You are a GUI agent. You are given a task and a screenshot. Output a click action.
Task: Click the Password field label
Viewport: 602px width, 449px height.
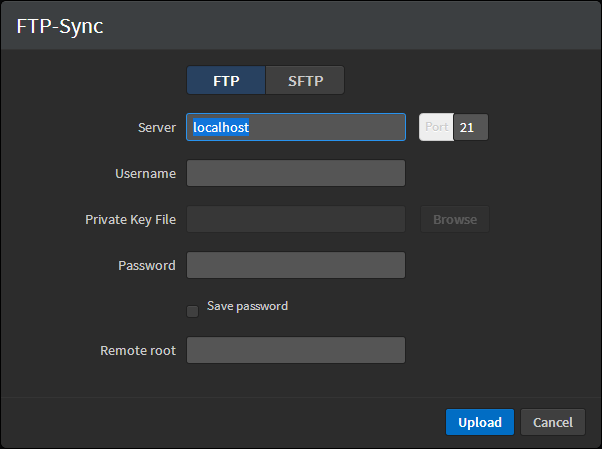coord(147,266)
